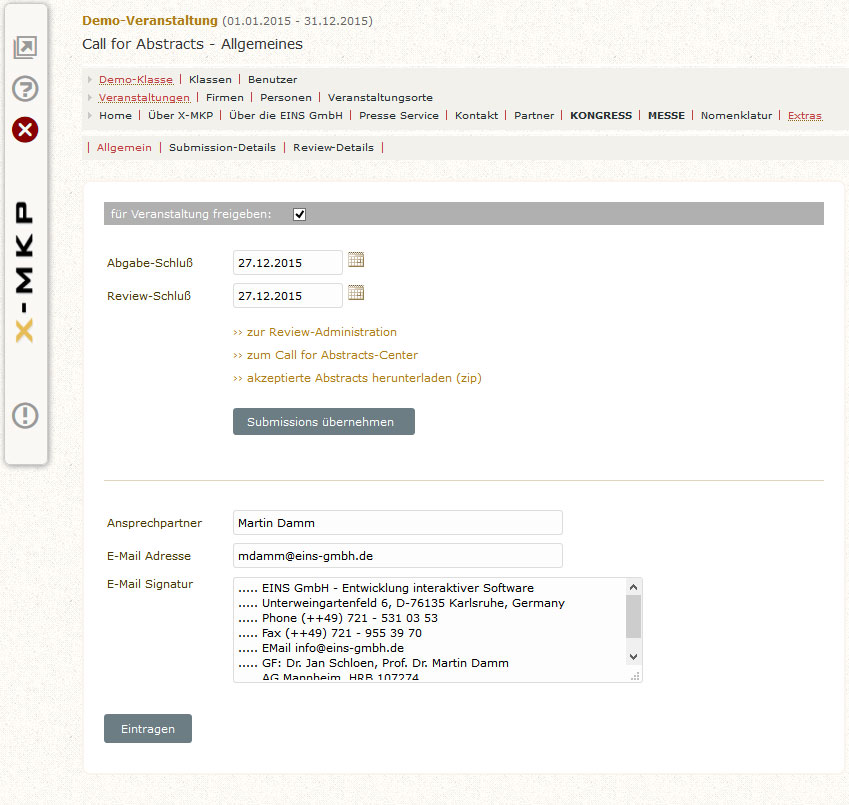The image size is (849, 805).
Task: Focus the Ansprechpartner input field
Action: tap(397, 522)
